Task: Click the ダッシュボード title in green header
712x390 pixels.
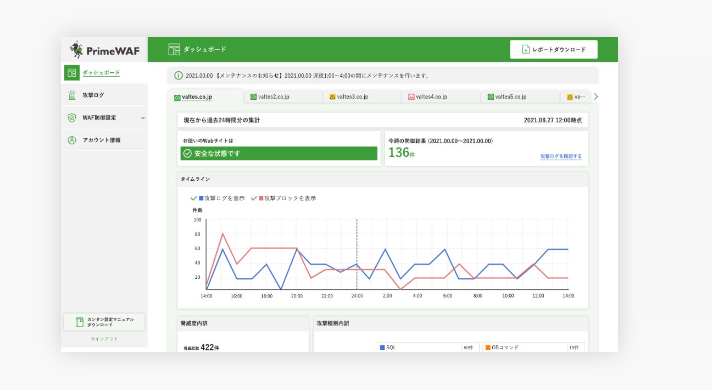Action: tap(205, 49)
